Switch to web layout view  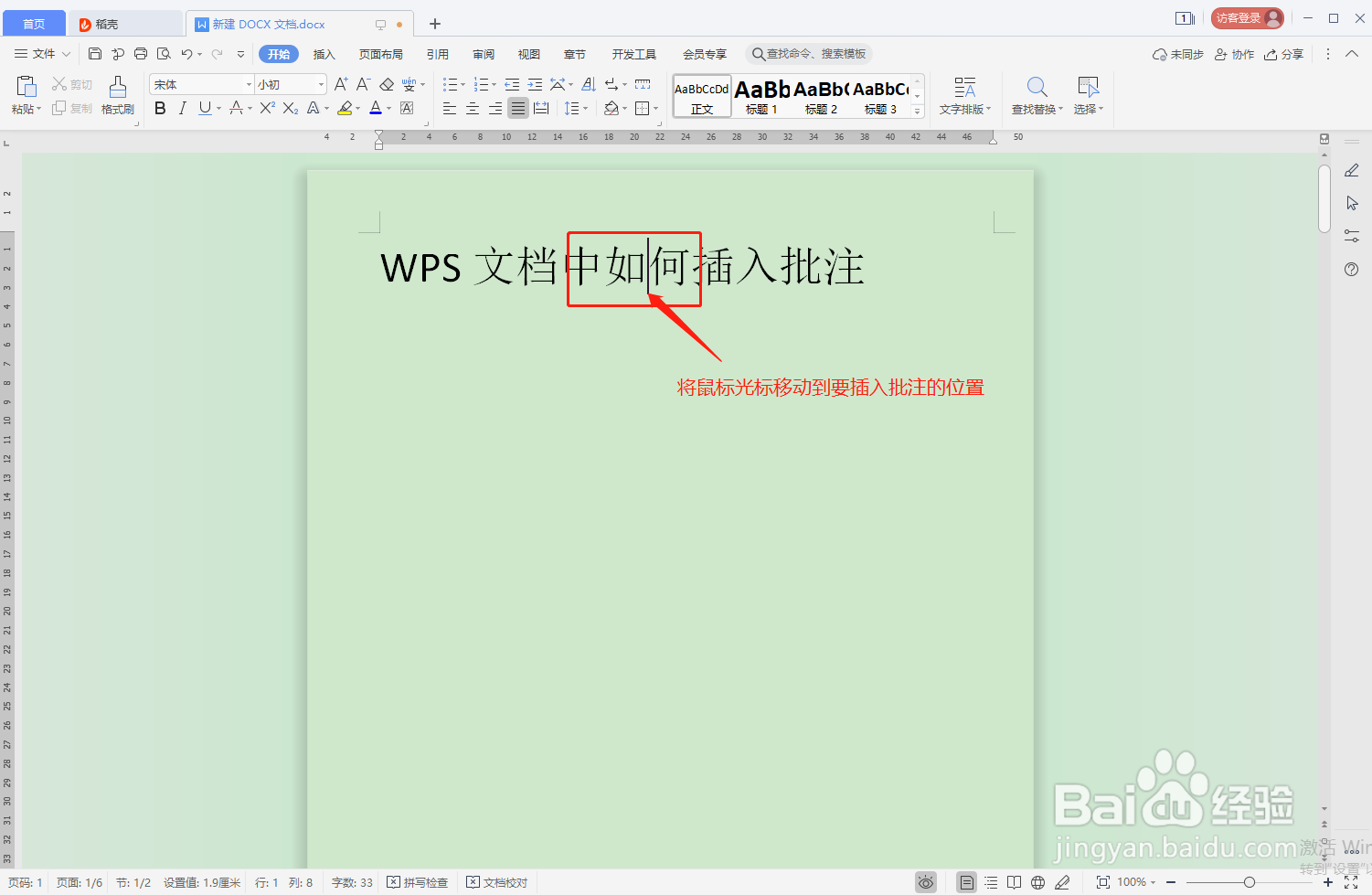coord(1038,882)
